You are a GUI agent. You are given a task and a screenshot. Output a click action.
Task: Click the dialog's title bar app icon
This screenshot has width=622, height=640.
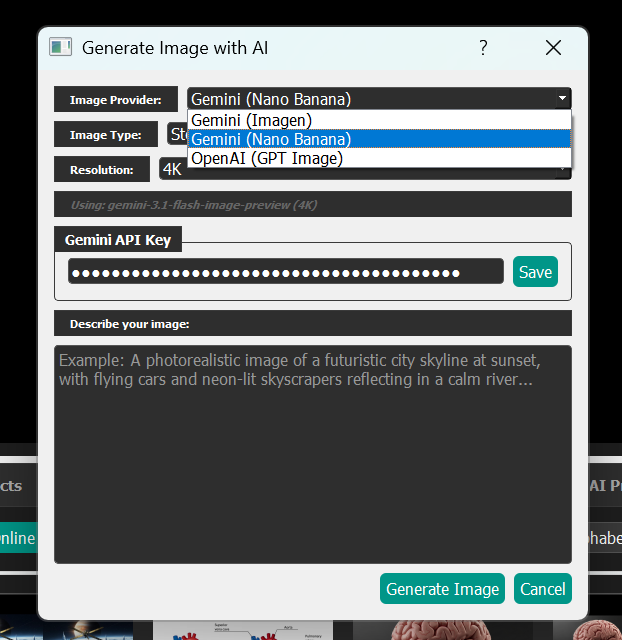[60, 47]
